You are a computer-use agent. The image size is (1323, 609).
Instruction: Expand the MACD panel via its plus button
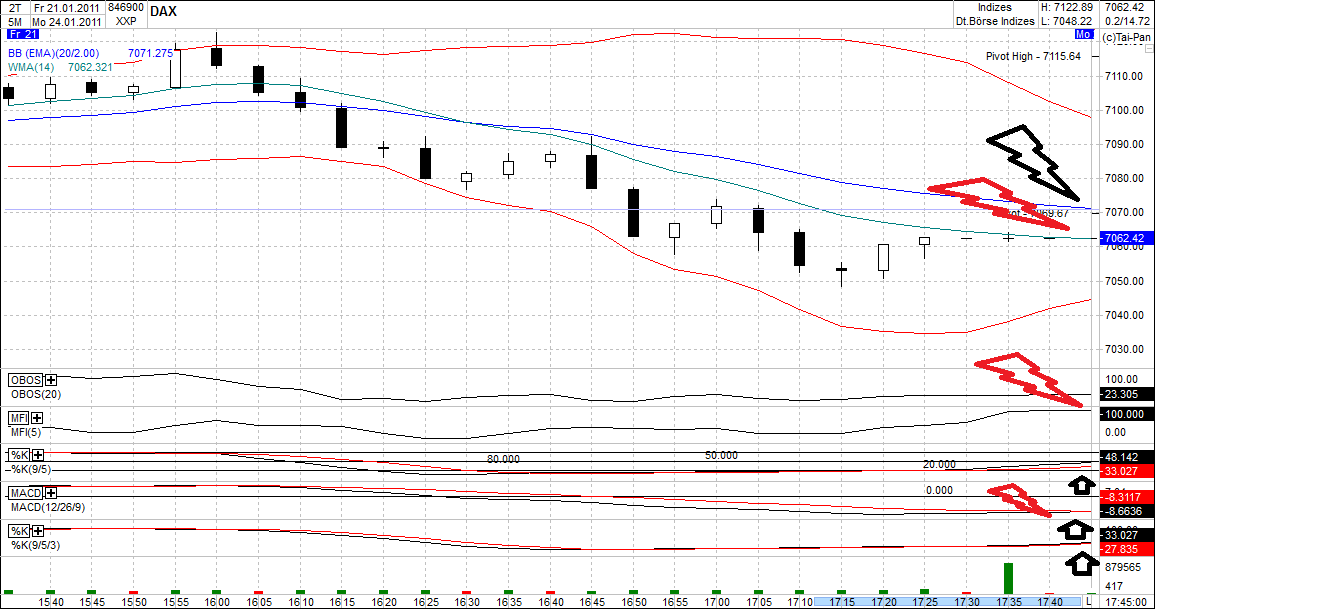click(x=51, y=491)
